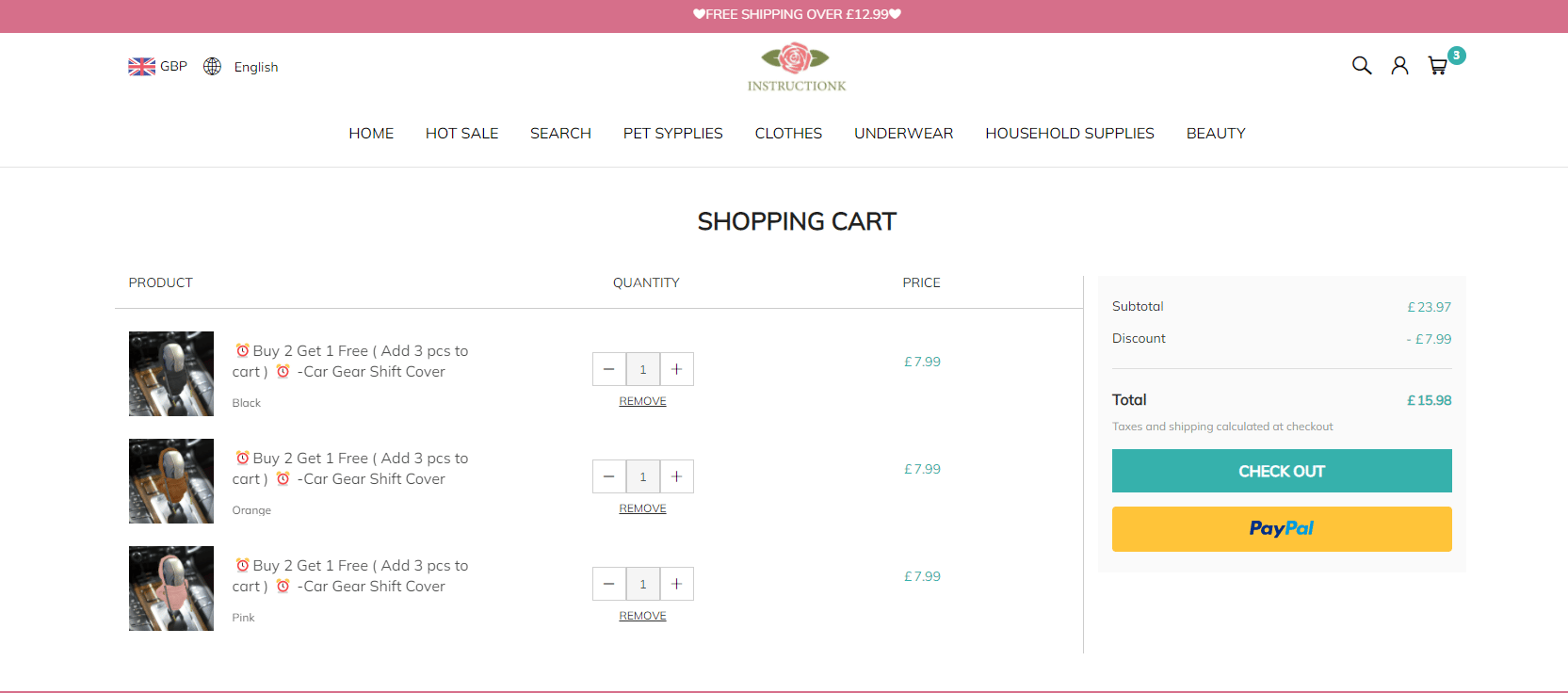Go to the HOT SALE menu
The width and height of the screenshot is (1568, 693).
coord(461,134)
